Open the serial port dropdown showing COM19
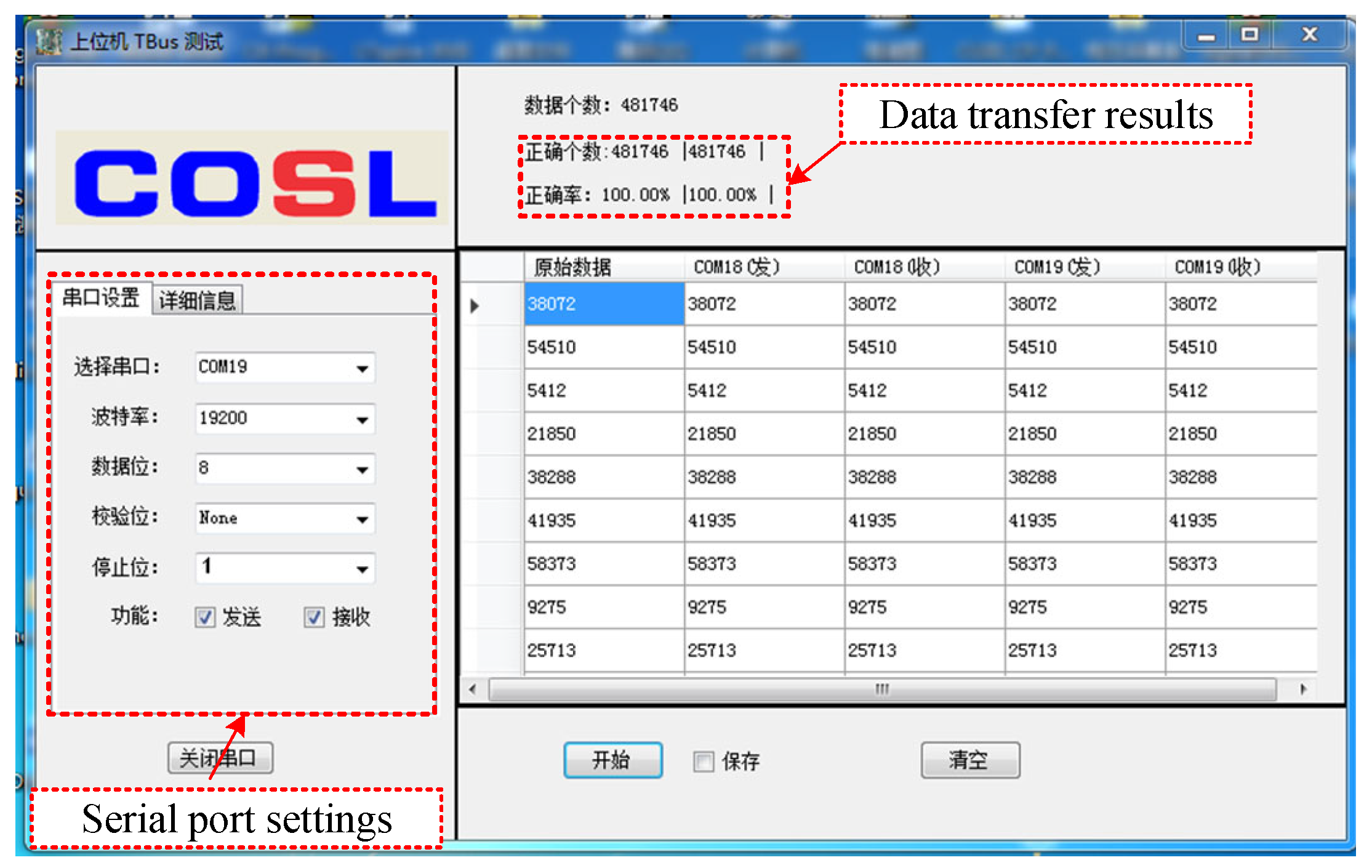Screen dimensions: 1372x868 pyautogui.click(x=362, y=369)
